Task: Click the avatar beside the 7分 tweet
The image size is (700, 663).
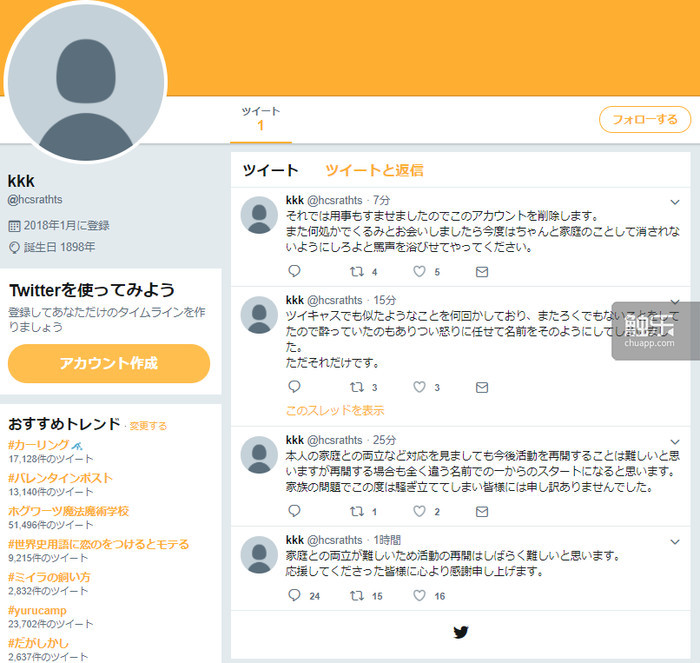Action: [x=259, y=215]
